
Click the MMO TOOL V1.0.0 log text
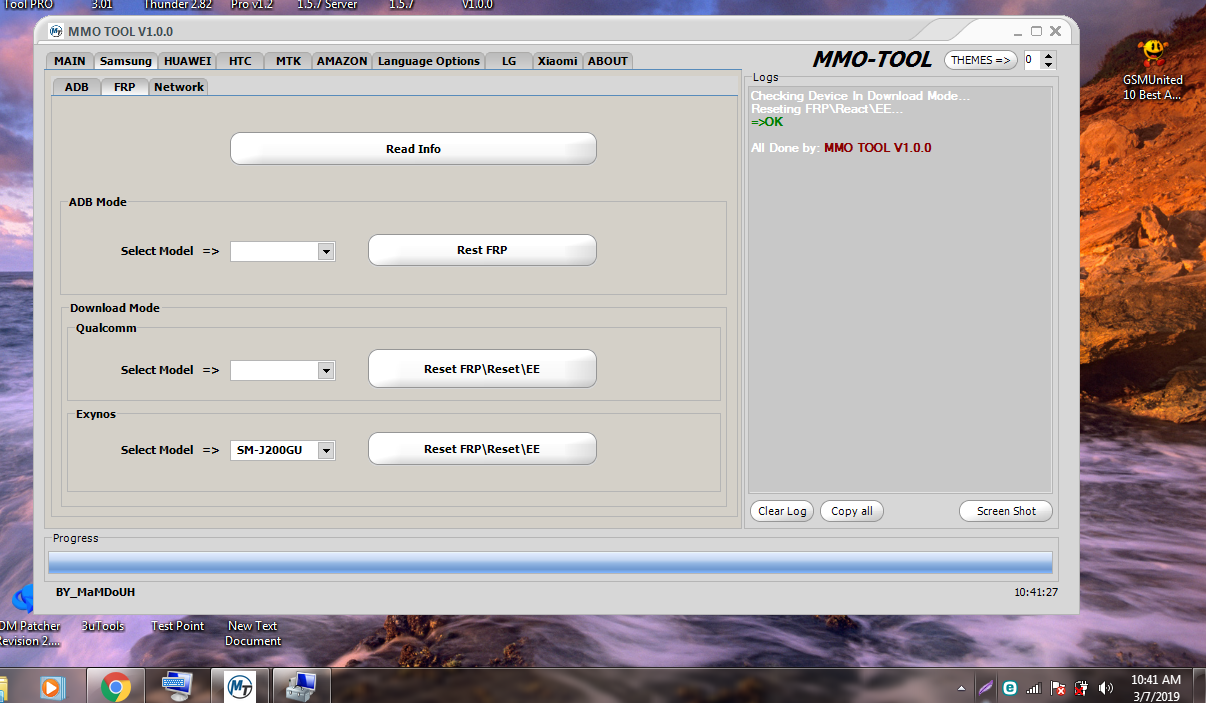[878, 148]
